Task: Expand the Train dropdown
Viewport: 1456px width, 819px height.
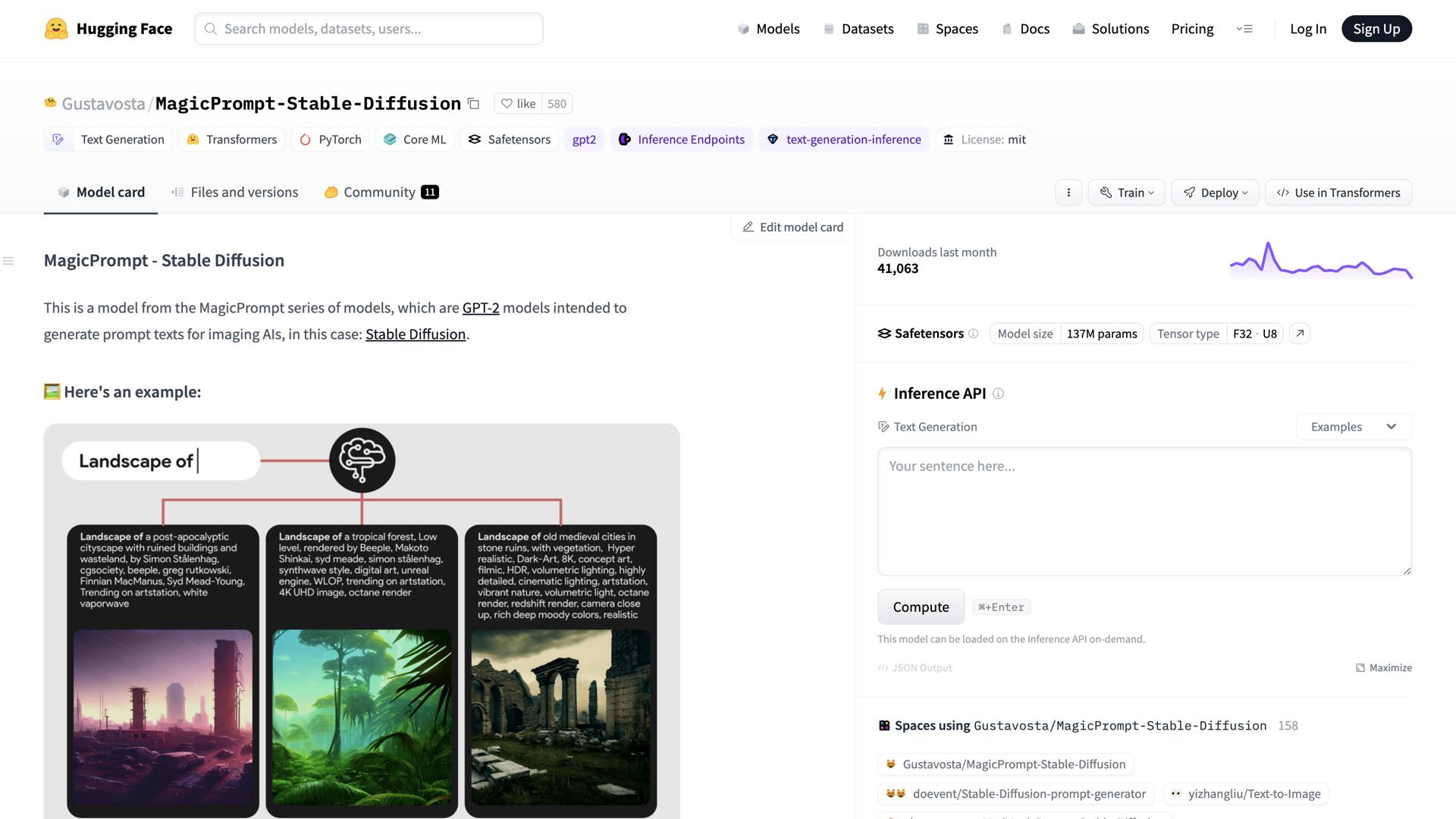Action: coord(1126,193)
